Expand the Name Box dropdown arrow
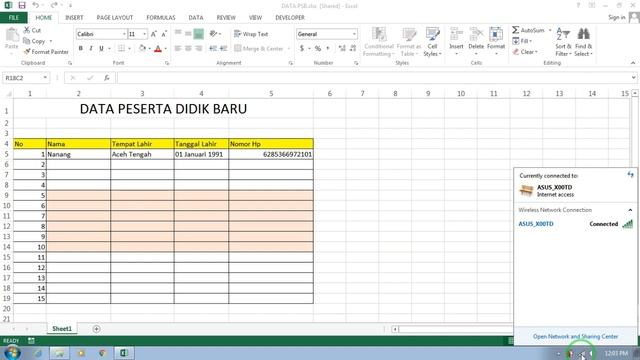 pos(45,78)
